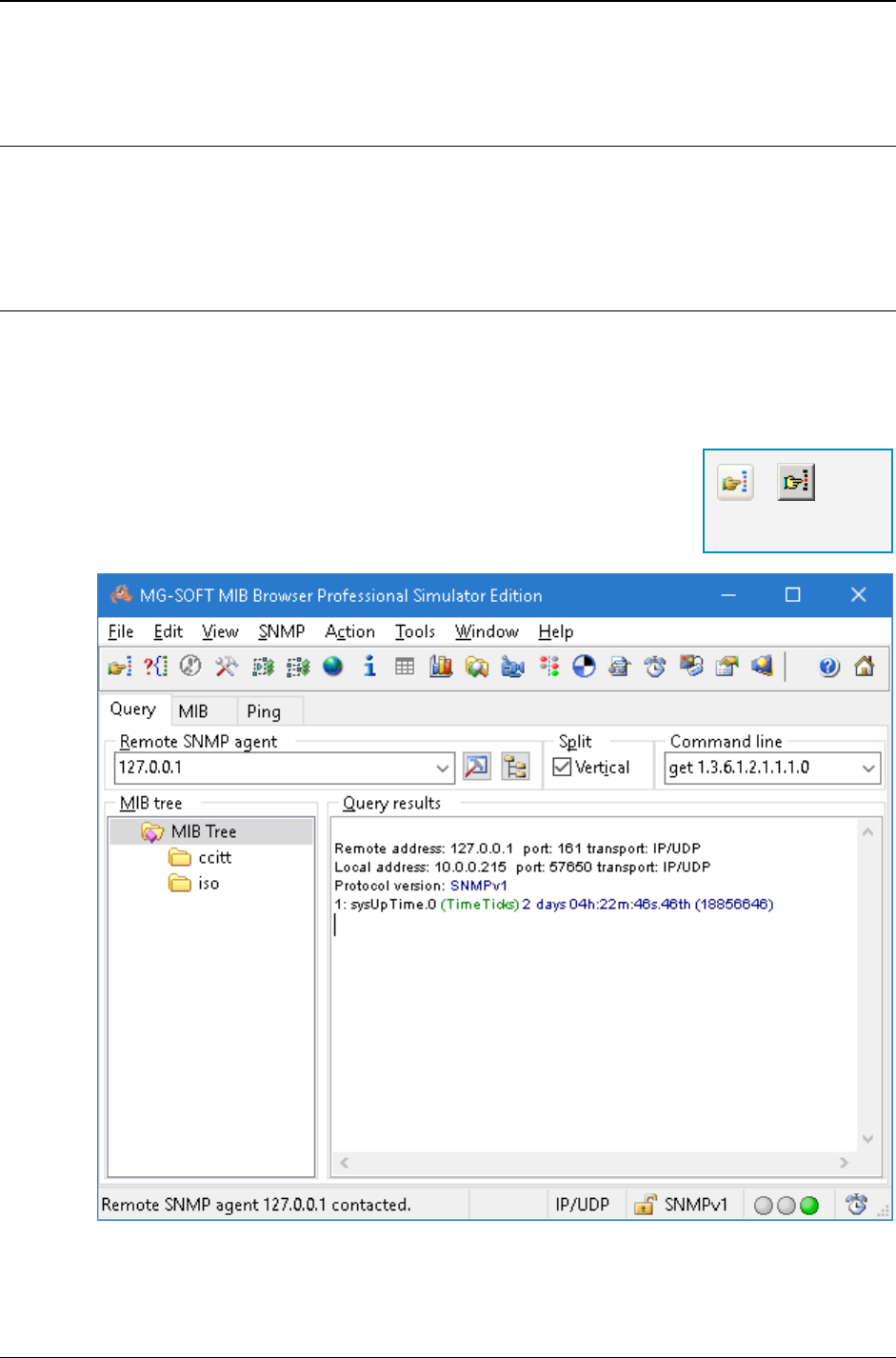Click the three status lights indicator
This screenshot has width=896, height=1358.
click(786, 1206)
